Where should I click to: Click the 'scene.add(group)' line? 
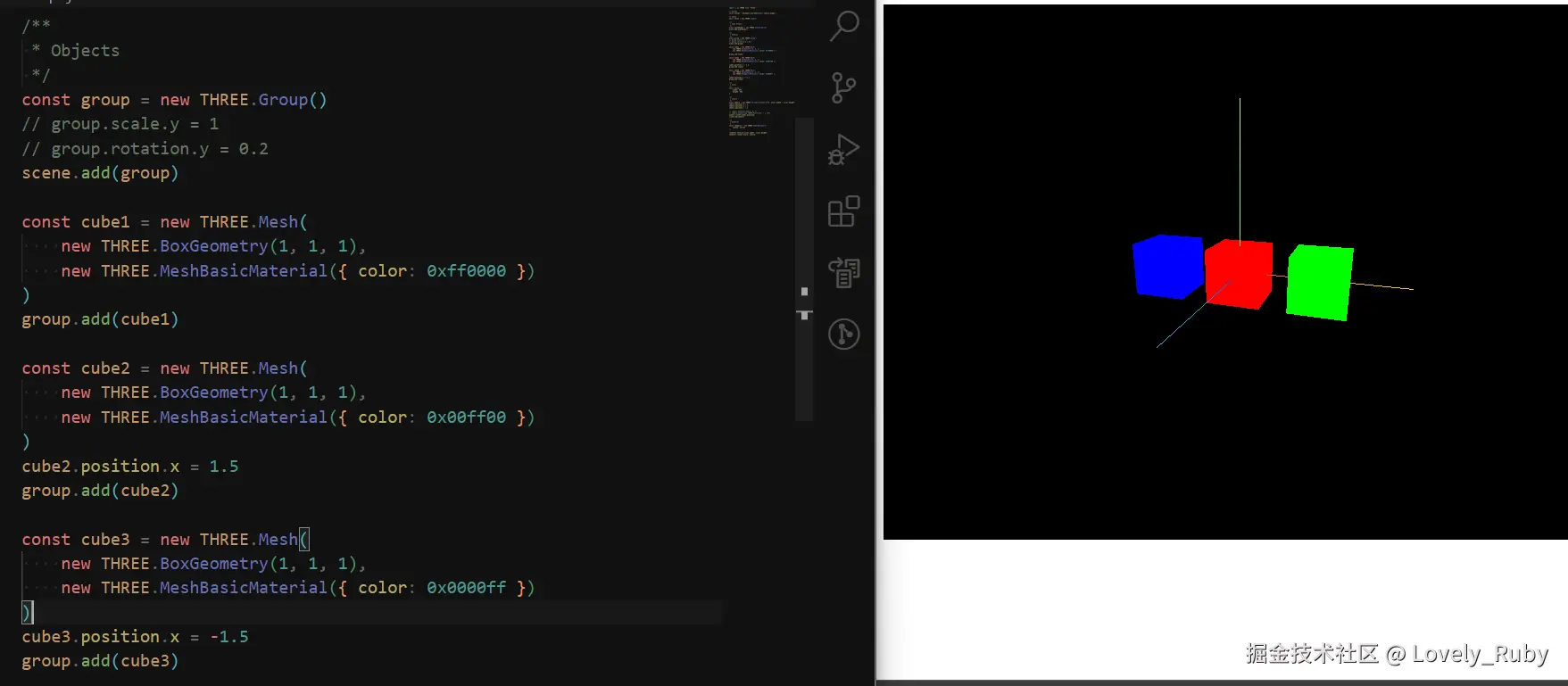click(100, 173)
